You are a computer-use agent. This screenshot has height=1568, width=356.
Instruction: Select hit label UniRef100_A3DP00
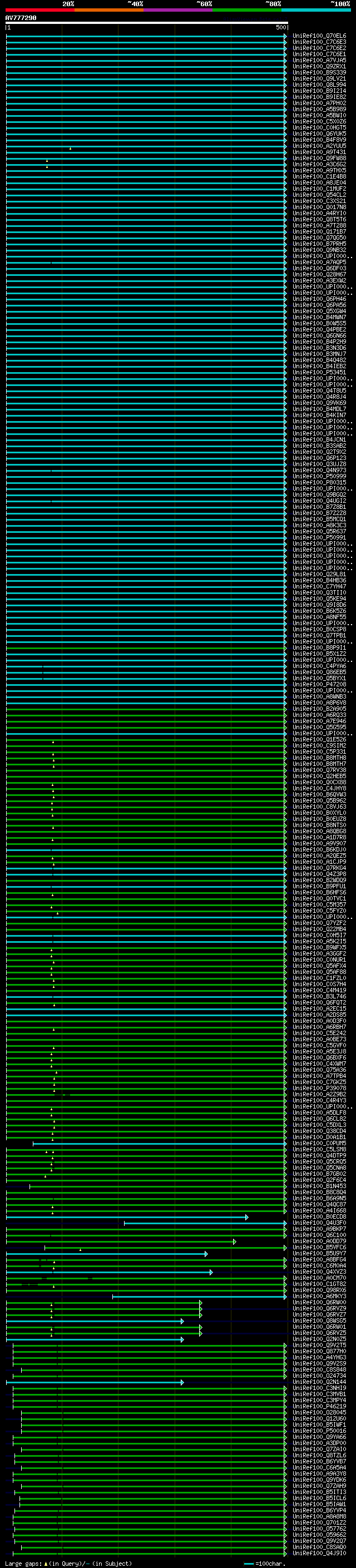(319, 1443)
